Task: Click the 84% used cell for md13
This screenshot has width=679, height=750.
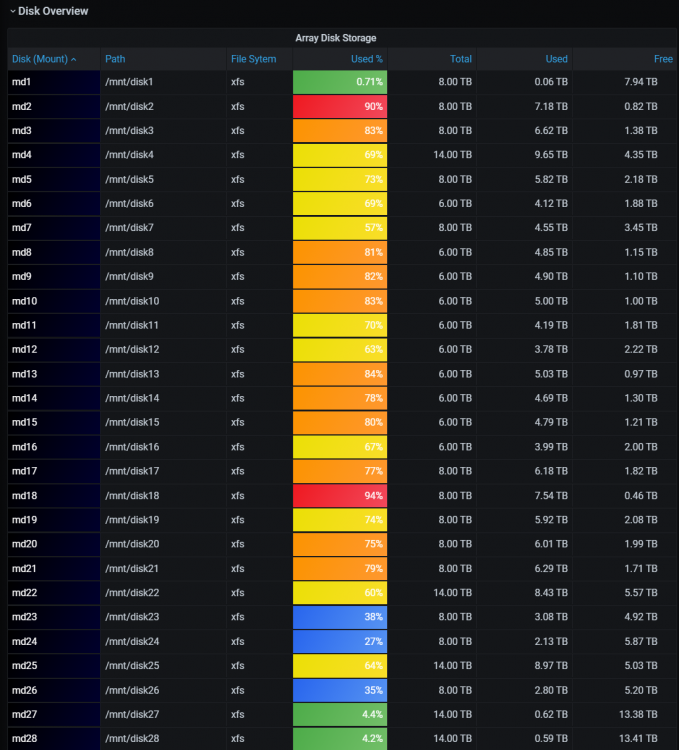Action: (x=340, y=374)
